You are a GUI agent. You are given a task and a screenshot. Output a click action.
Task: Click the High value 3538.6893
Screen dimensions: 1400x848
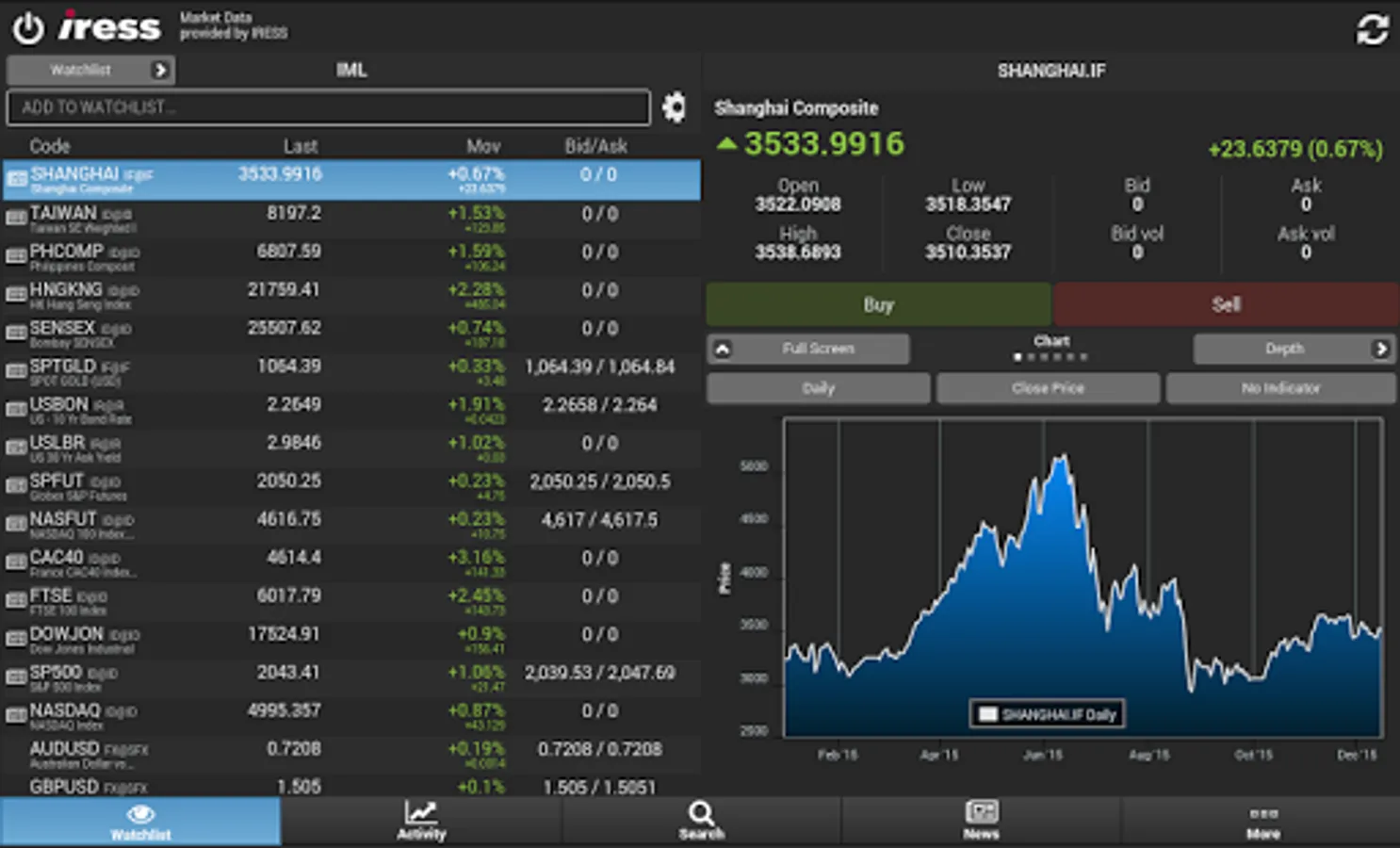click(798, 252)
